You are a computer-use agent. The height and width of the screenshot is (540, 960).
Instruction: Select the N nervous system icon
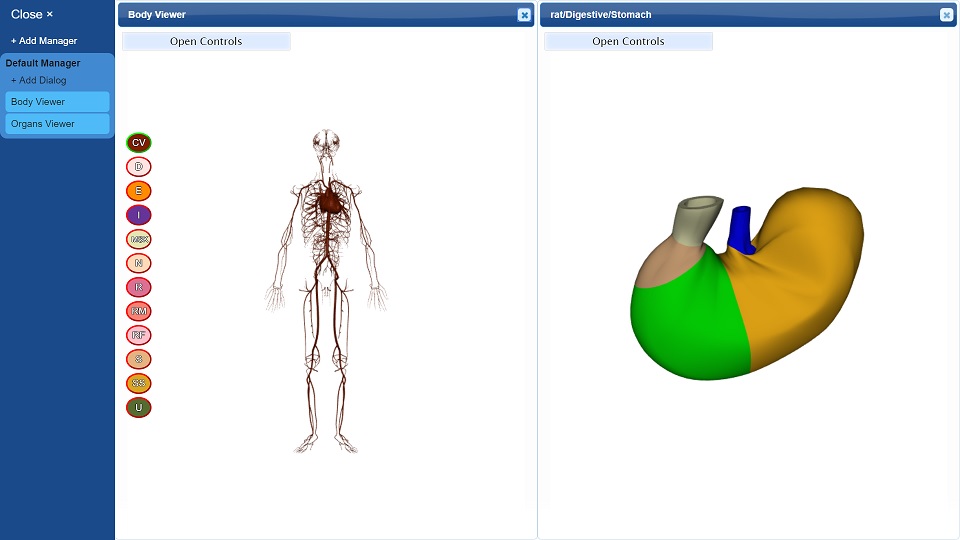tap(138, 263)
